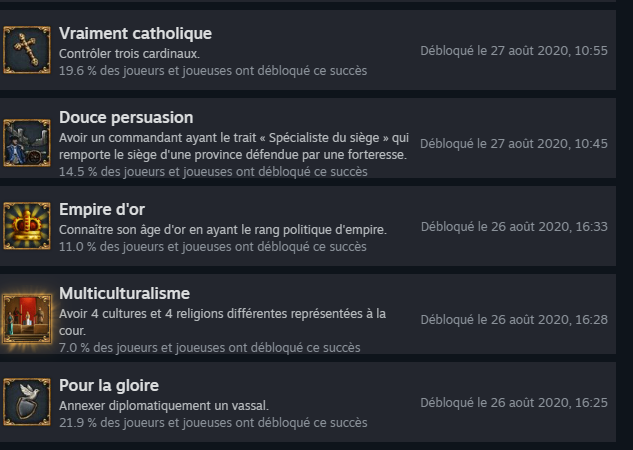Click the 19.6 % players unlocked statistic
The width and height of the screenshot is (633, 450).
pyautogui.click(x=212, y=70)
